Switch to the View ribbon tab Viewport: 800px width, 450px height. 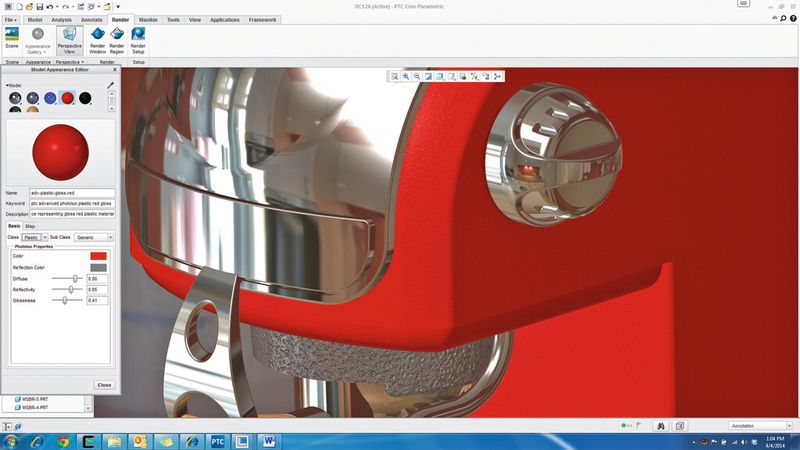(x=195, y=20)
